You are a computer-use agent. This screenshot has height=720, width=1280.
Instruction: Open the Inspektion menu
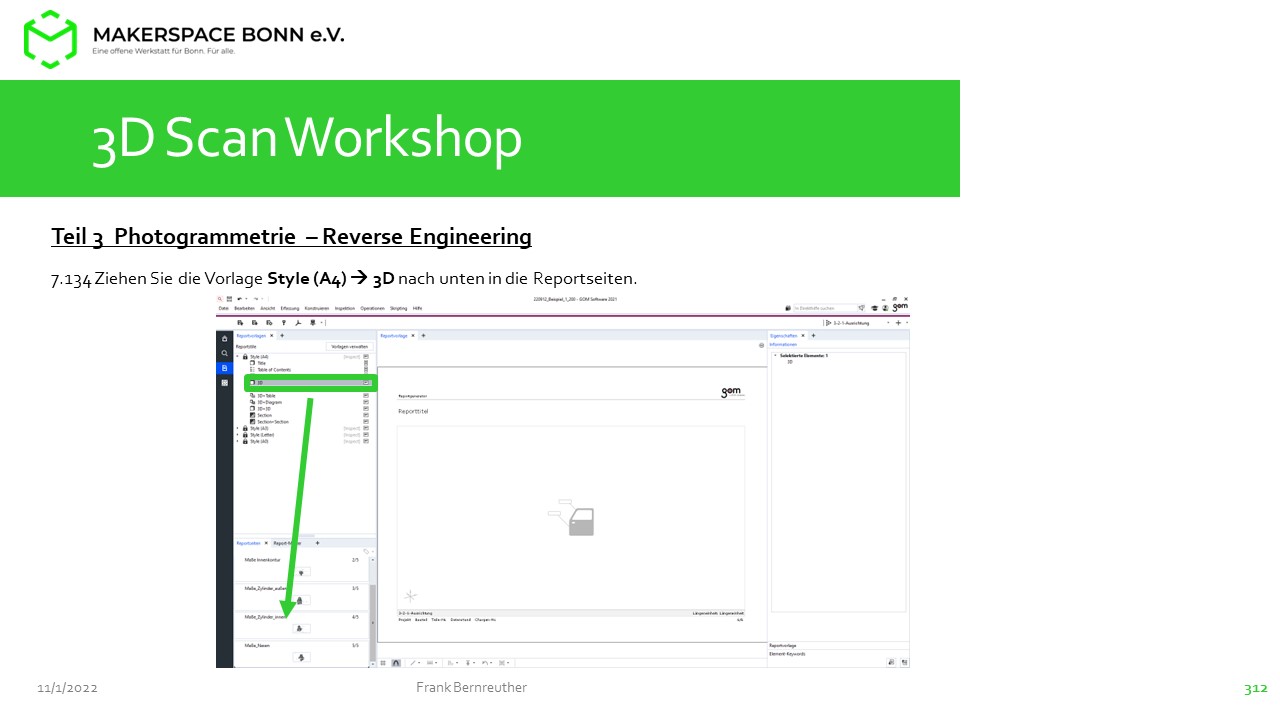click(344, 309)
